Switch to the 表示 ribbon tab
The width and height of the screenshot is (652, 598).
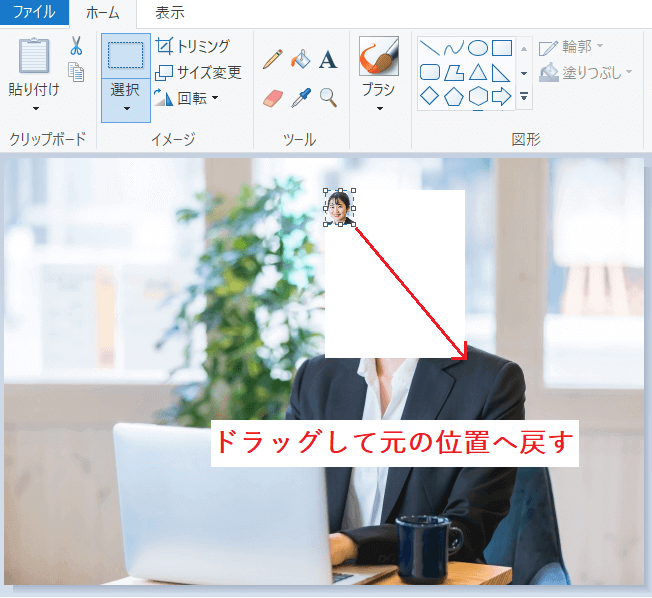(x=170, y=13)
